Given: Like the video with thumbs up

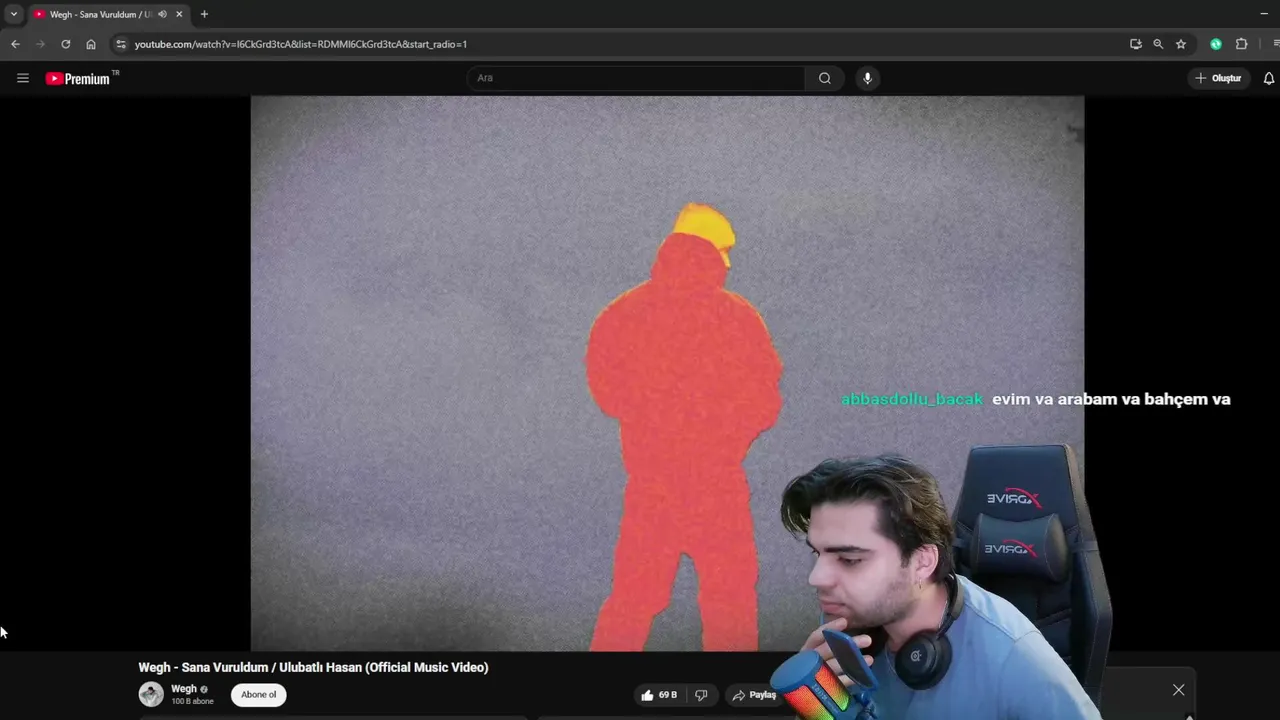Looking at the screenshot, I should click(659, 695).
